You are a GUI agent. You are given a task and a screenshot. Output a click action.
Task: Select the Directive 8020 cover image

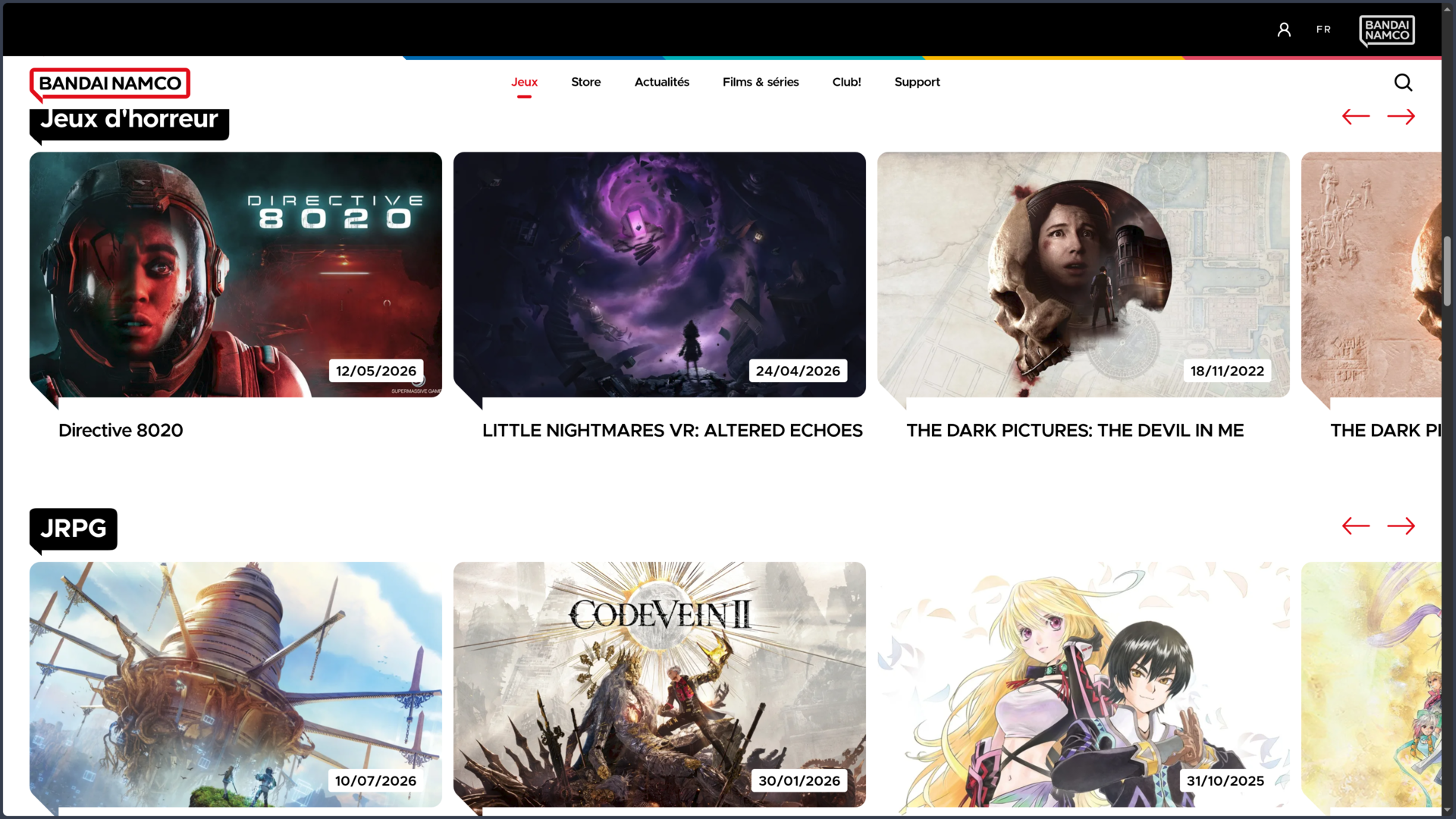click(235, 275)
